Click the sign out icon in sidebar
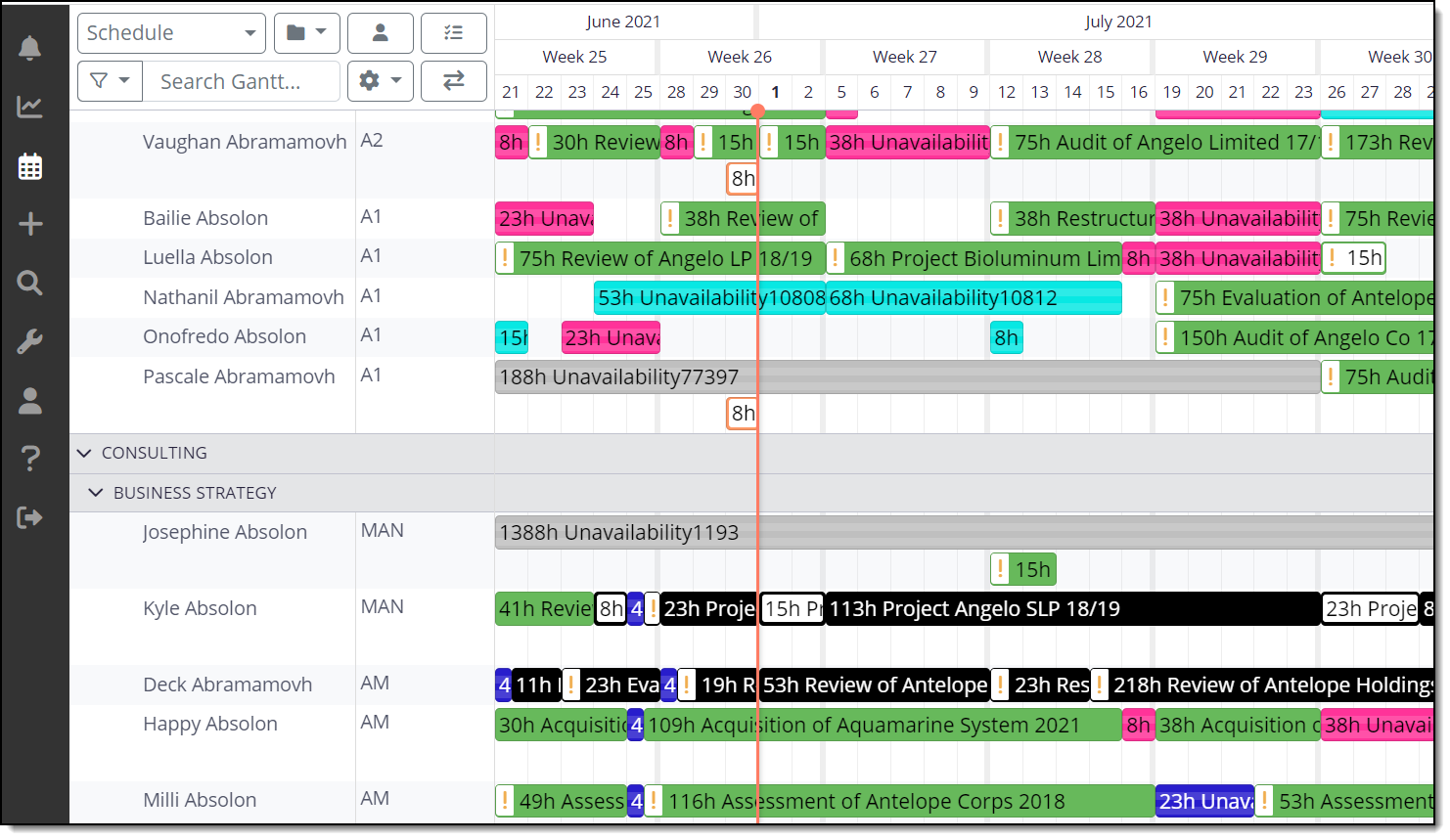Image resolution: width=1450 pixels, height=840 pixels. point(30,517)
